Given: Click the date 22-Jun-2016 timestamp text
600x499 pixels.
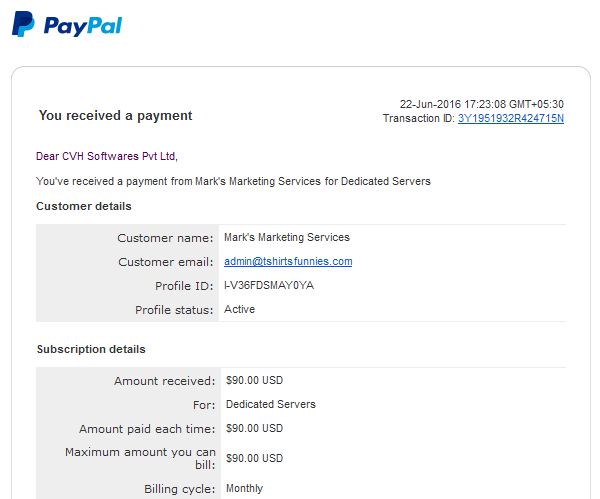Looking at the screenshot, I should [482, 104].
